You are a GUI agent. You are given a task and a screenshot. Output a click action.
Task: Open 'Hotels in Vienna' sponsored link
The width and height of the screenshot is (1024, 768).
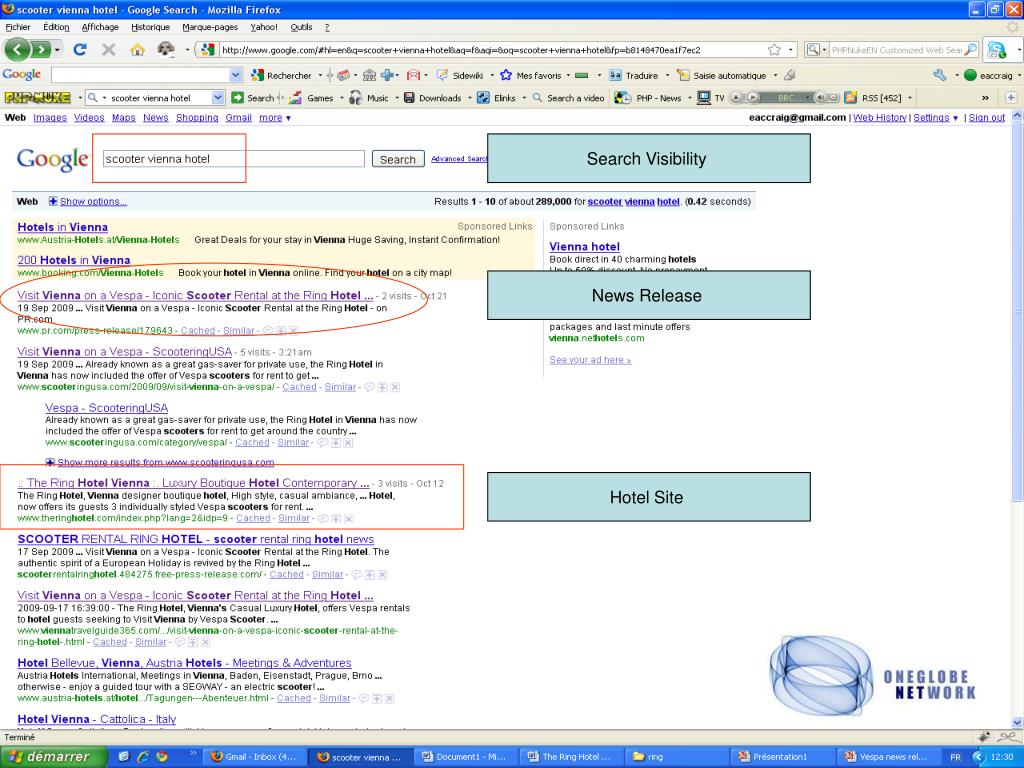click(63, 227)
